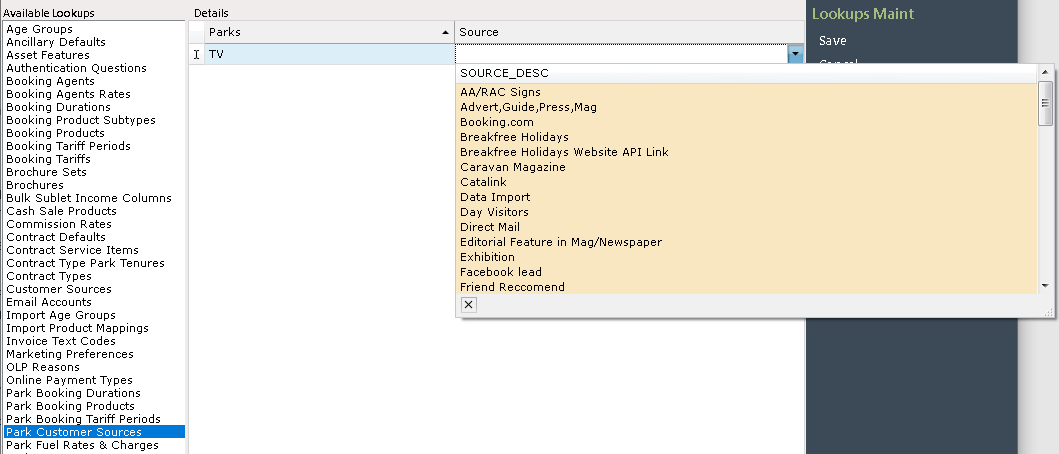This screenshot has width=1059, height=454.
Task: Choose Facebook lead in the source list
Action: (501, 272)
